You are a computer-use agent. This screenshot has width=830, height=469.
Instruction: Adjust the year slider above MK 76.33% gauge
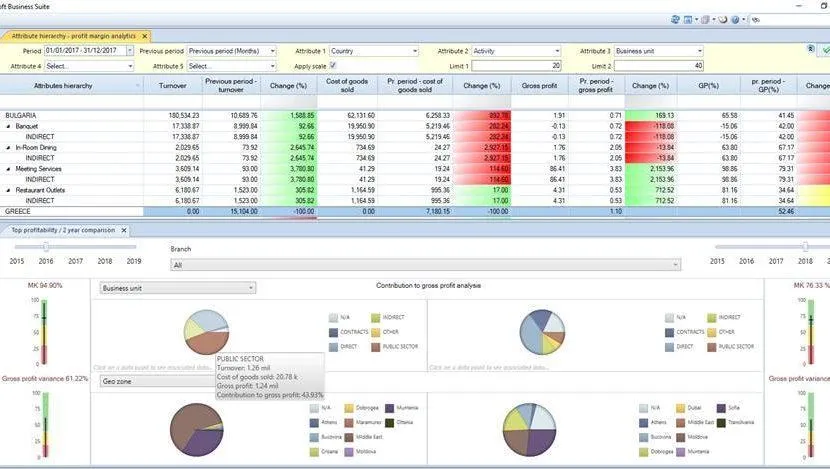(805, 247)
